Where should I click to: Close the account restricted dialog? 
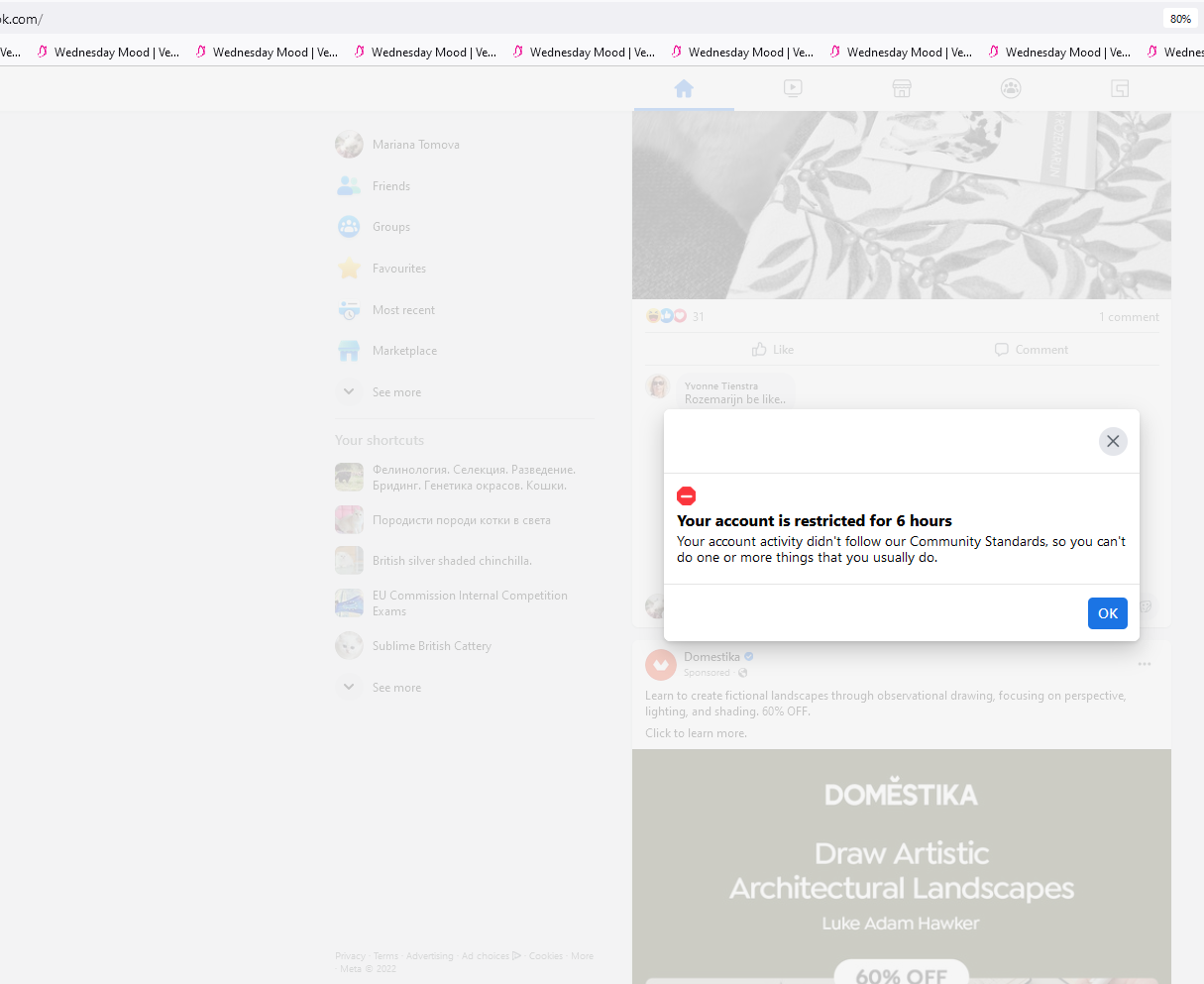coord(1113,441)
